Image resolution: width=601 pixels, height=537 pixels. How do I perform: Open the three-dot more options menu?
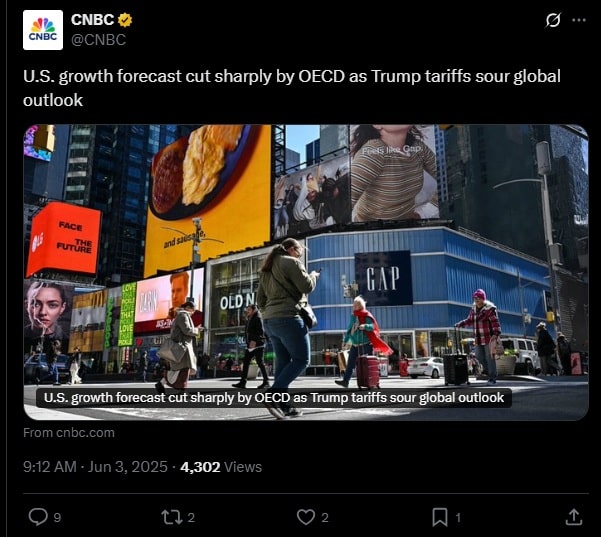pos(579,20)
